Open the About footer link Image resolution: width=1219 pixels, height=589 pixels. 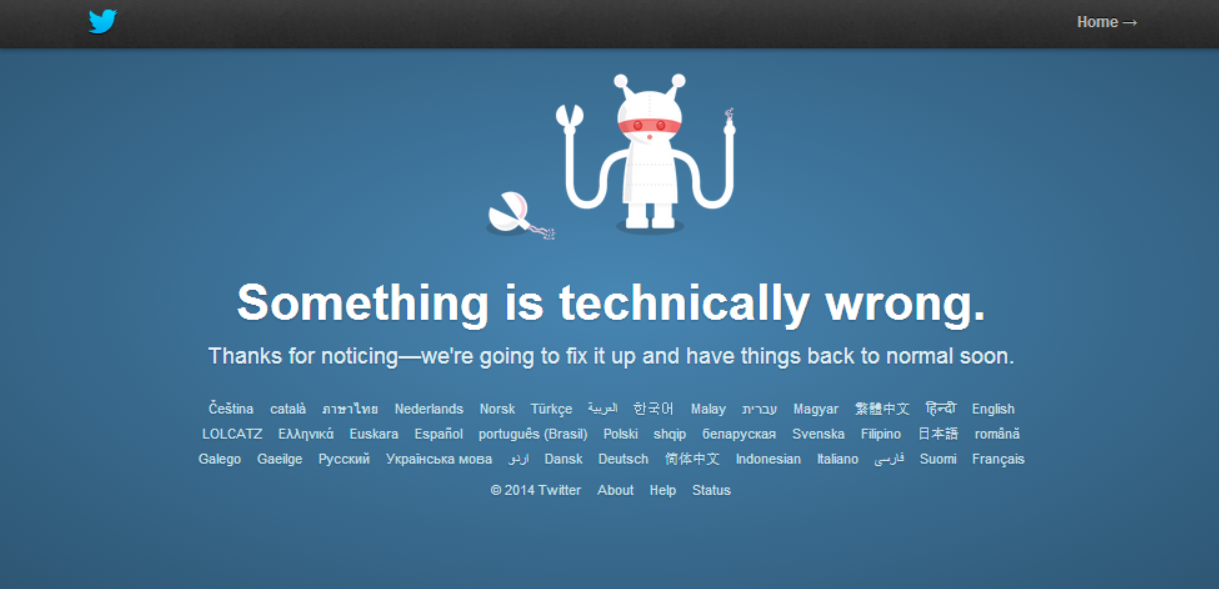click(615, 490)
